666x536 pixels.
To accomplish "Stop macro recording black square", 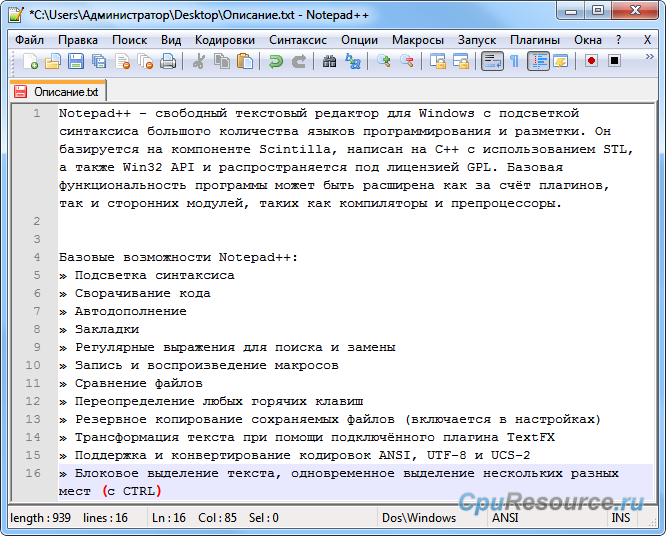I will tap(614, 62).
